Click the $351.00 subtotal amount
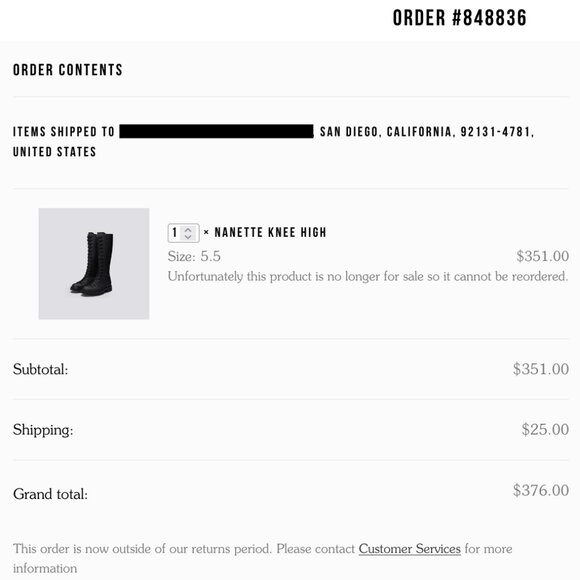The height and width of the screenshot is (580, 580). click(x=541, y=369)
